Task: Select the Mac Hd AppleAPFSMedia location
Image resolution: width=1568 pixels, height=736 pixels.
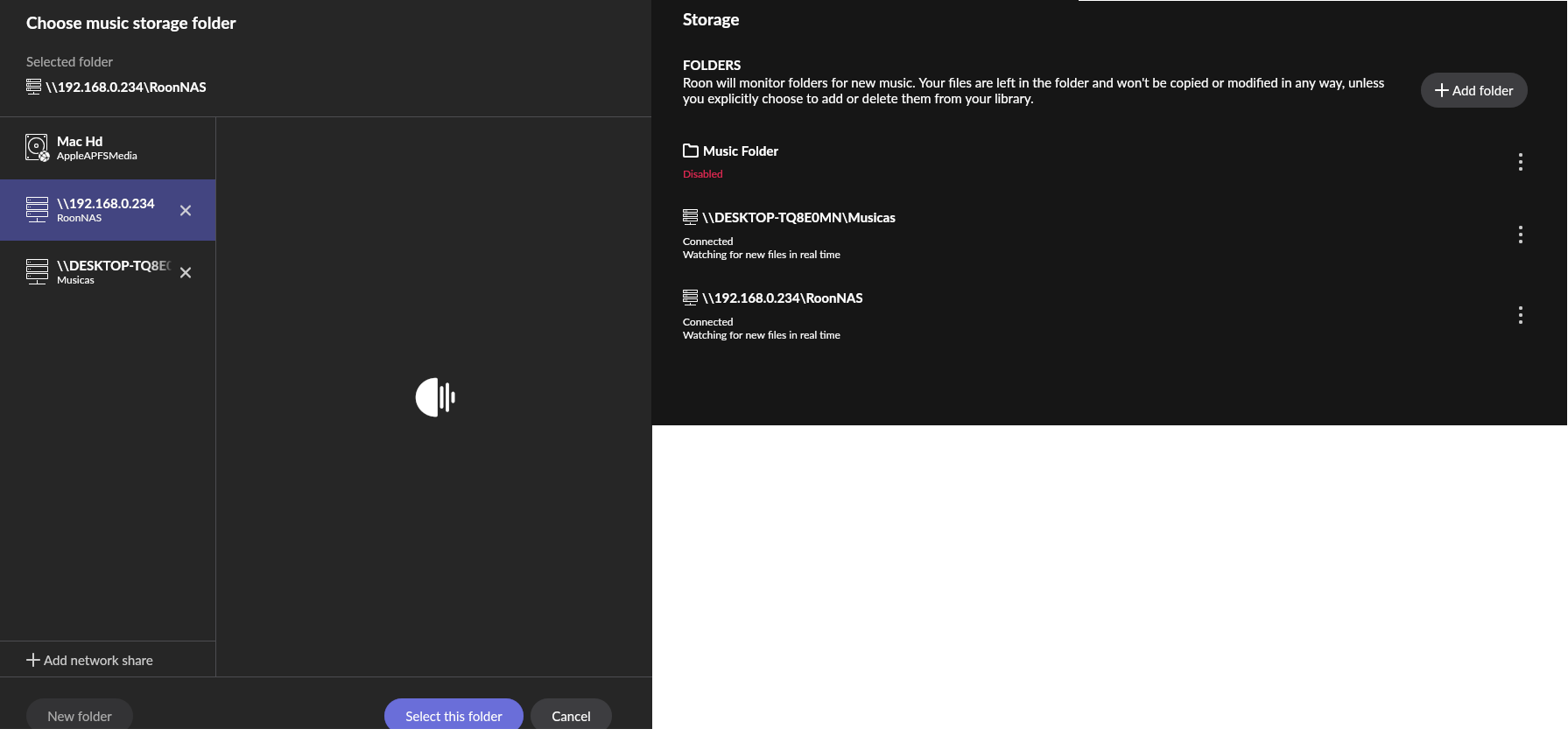Action: tap(96, 148)
